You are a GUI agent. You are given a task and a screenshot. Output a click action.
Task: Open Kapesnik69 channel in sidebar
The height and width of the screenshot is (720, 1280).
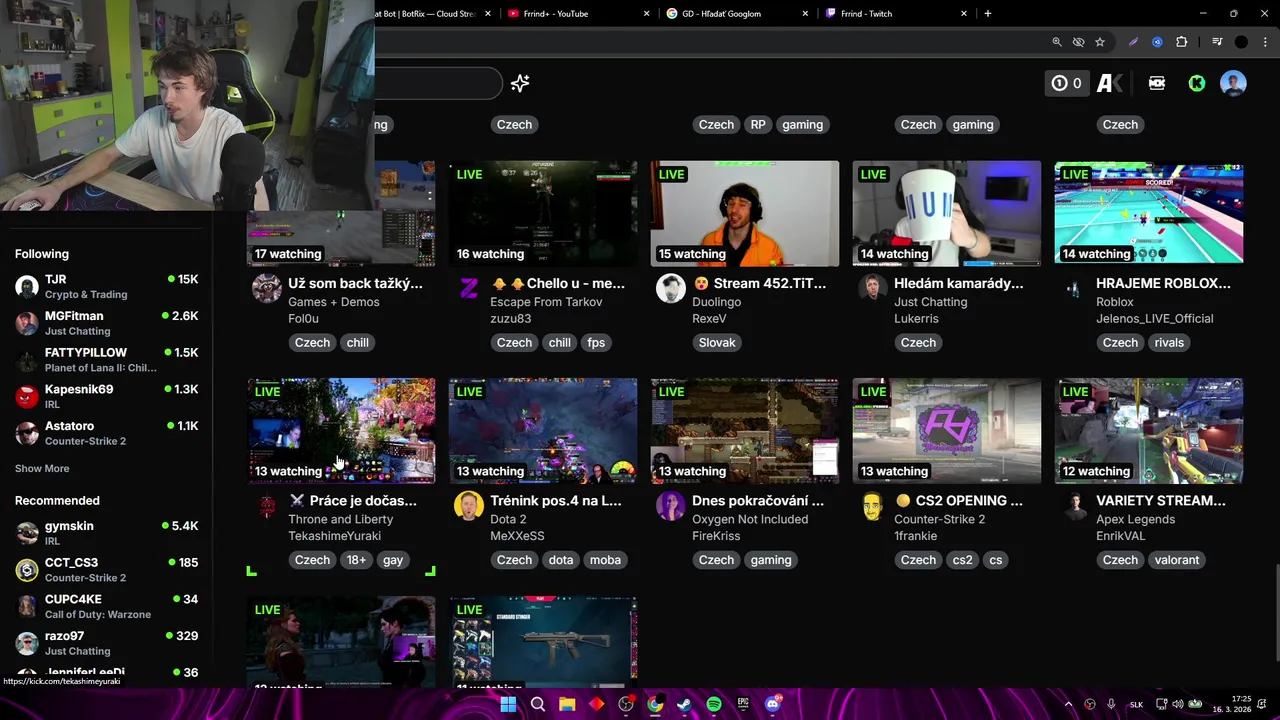click(x=106, y=397)
